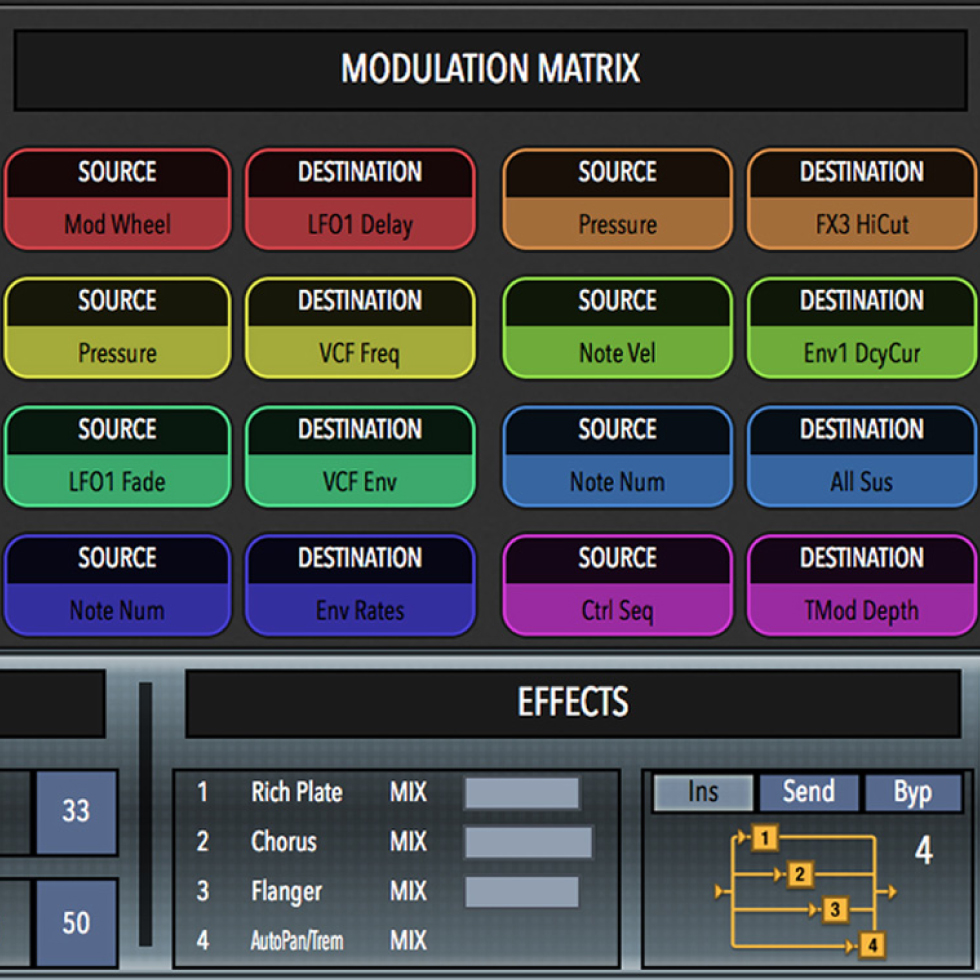Select the Ins effects routing mode
980x980 pixels.
click(x=703, y=792)
